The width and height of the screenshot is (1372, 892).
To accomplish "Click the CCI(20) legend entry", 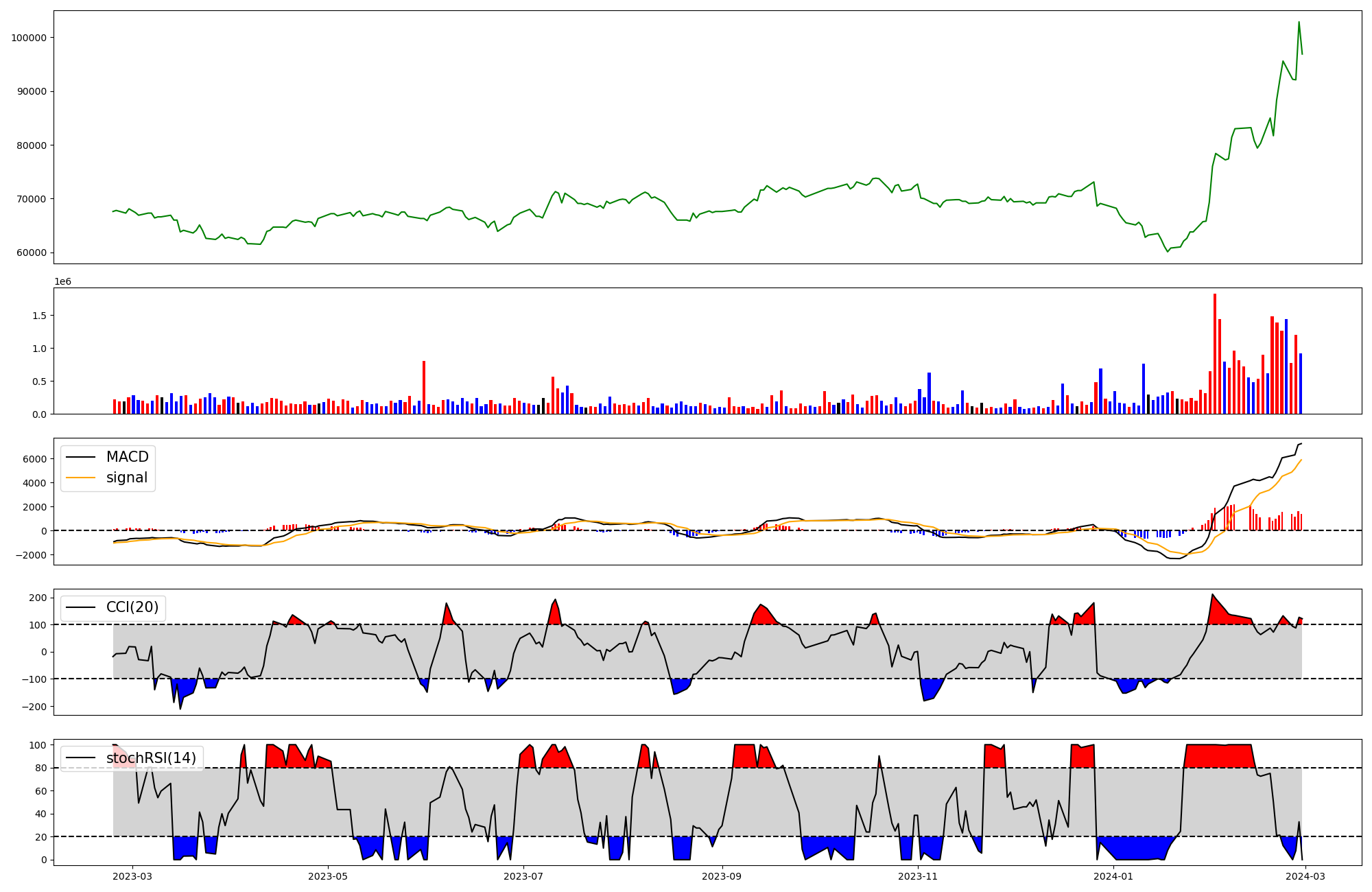I will [132, 607].
